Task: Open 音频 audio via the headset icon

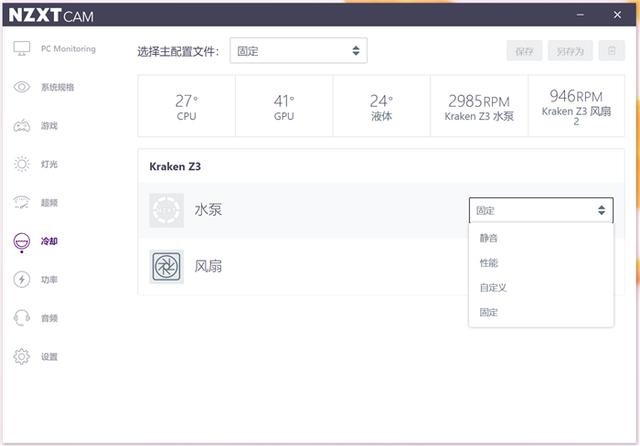Action: tap(22, 318)
